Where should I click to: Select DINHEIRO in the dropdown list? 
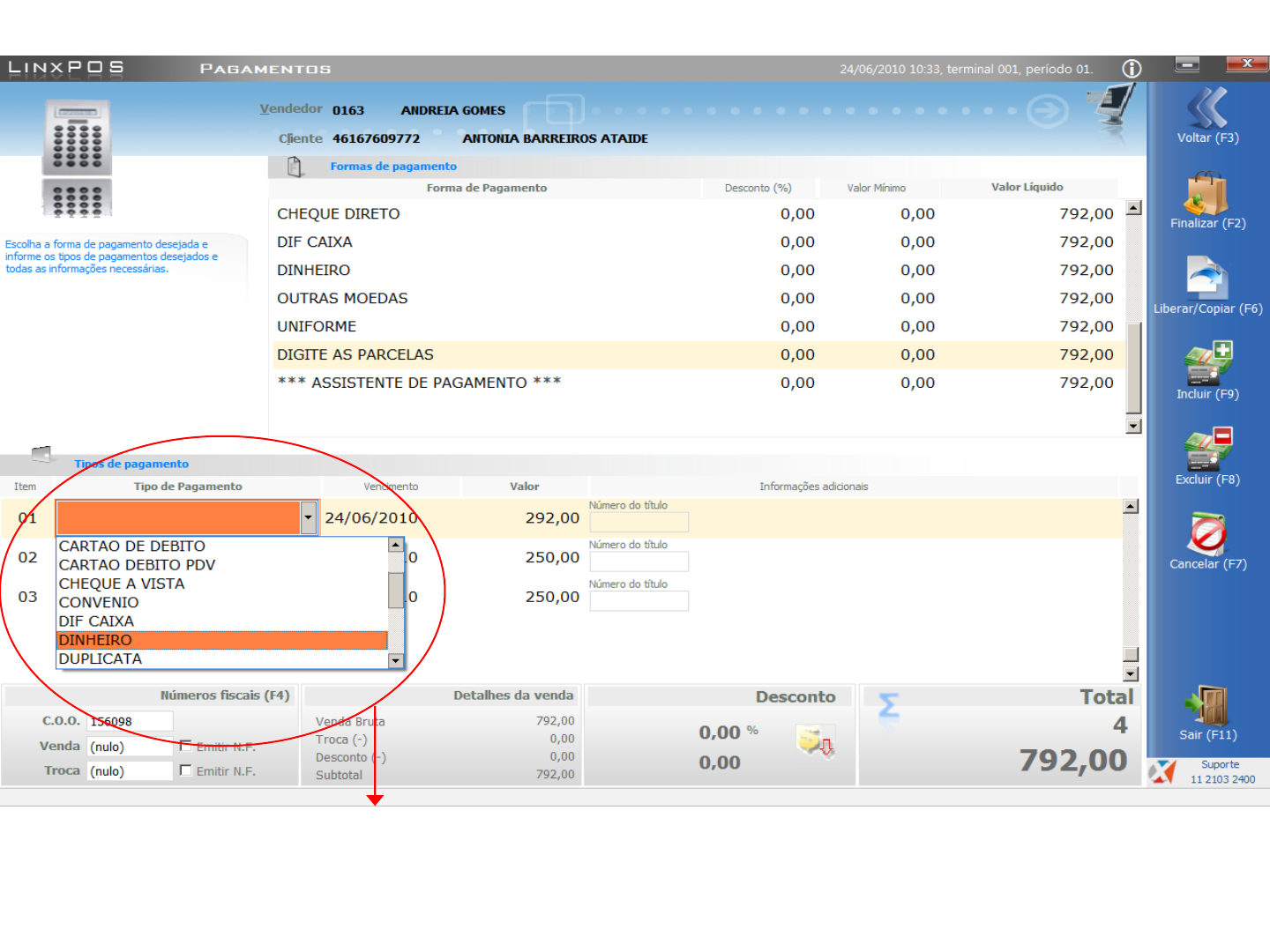point(221,640)
